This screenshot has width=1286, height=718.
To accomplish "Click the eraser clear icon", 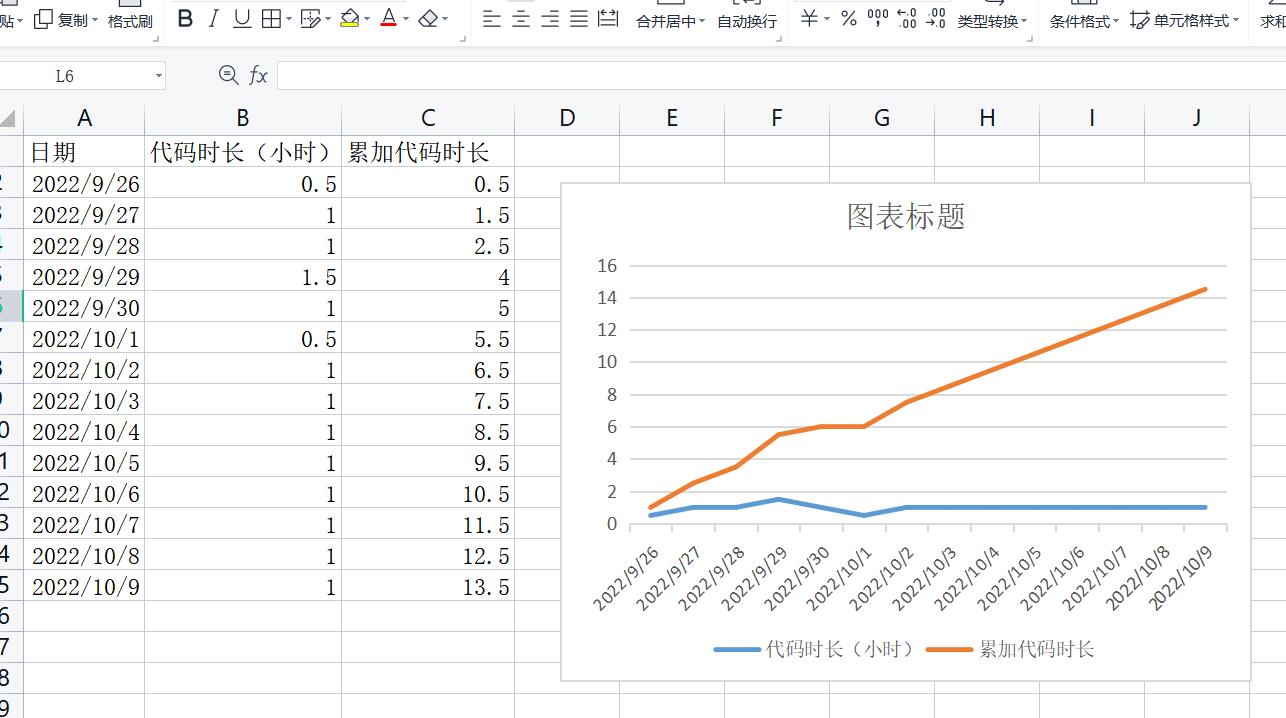I will (x=428, y=19).
